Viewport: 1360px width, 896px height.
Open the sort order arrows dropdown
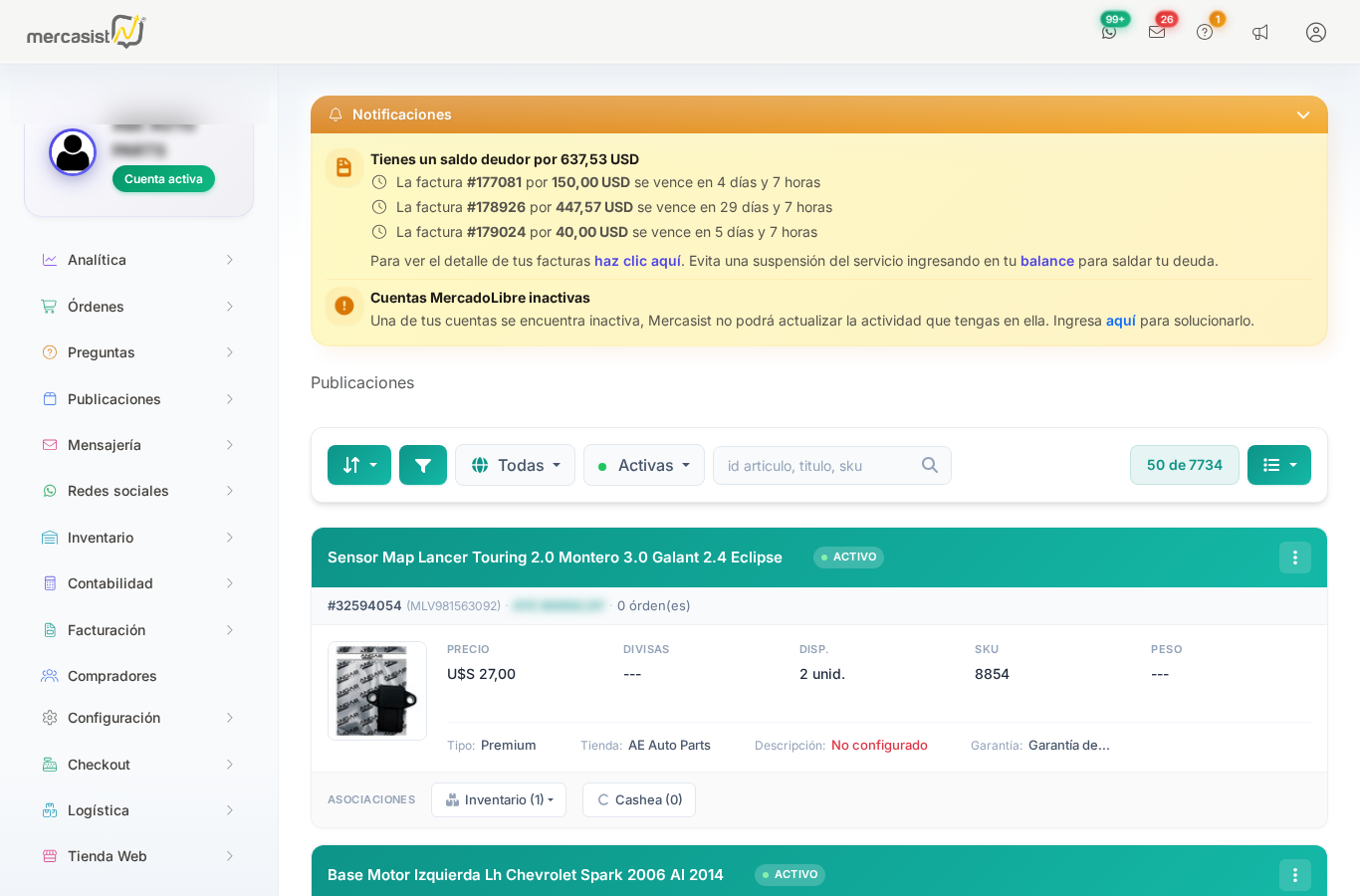pos(359,465)
